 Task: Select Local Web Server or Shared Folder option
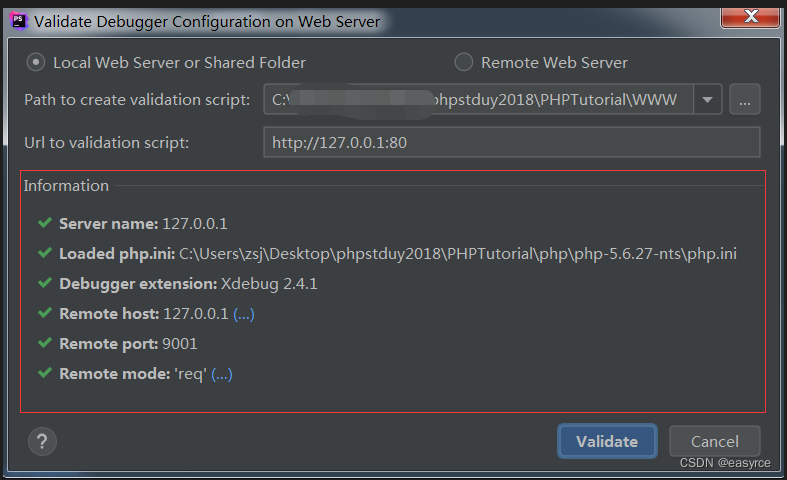(x=37, y=62)
